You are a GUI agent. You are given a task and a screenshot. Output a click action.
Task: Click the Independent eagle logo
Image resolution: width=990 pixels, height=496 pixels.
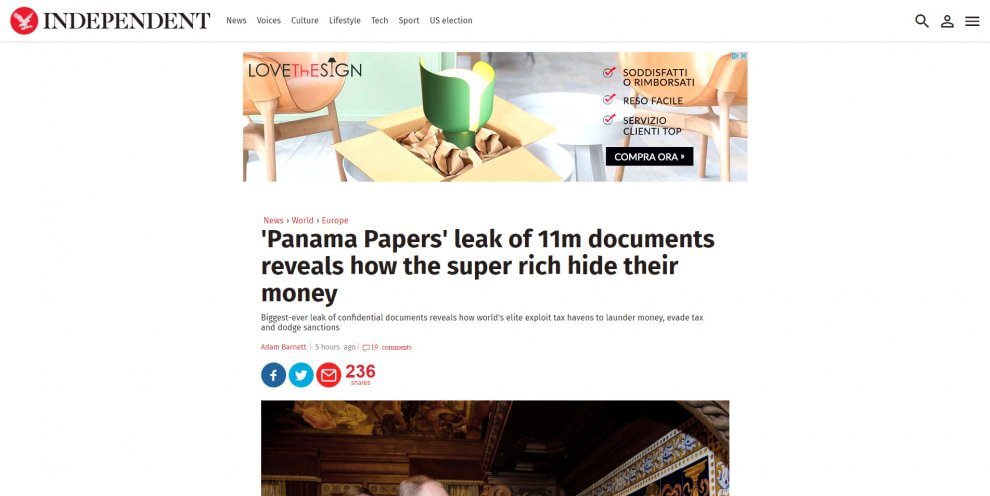tap(24, 21)
